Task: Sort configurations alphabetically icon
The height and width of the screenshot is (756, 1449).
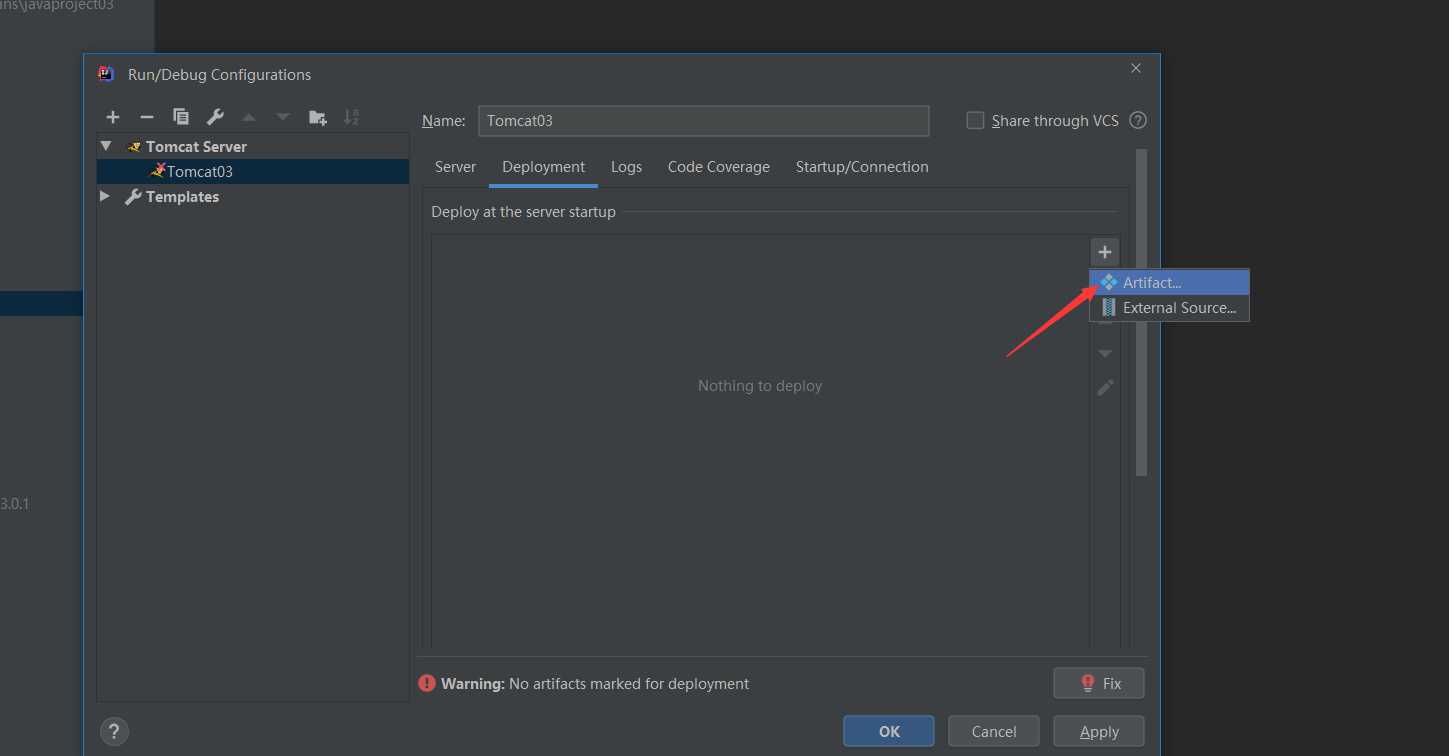Action: pos(351,117)
